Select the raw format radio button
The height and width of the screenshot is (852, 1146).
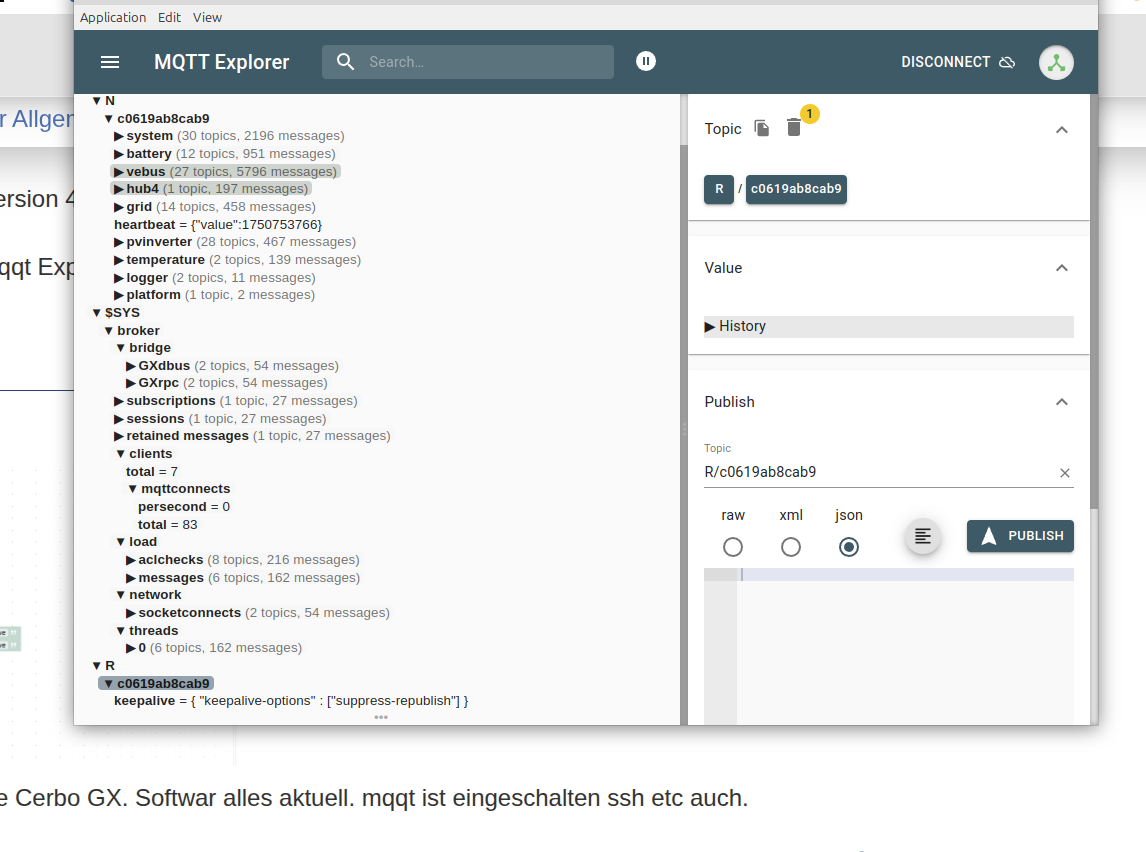(733, 547)
